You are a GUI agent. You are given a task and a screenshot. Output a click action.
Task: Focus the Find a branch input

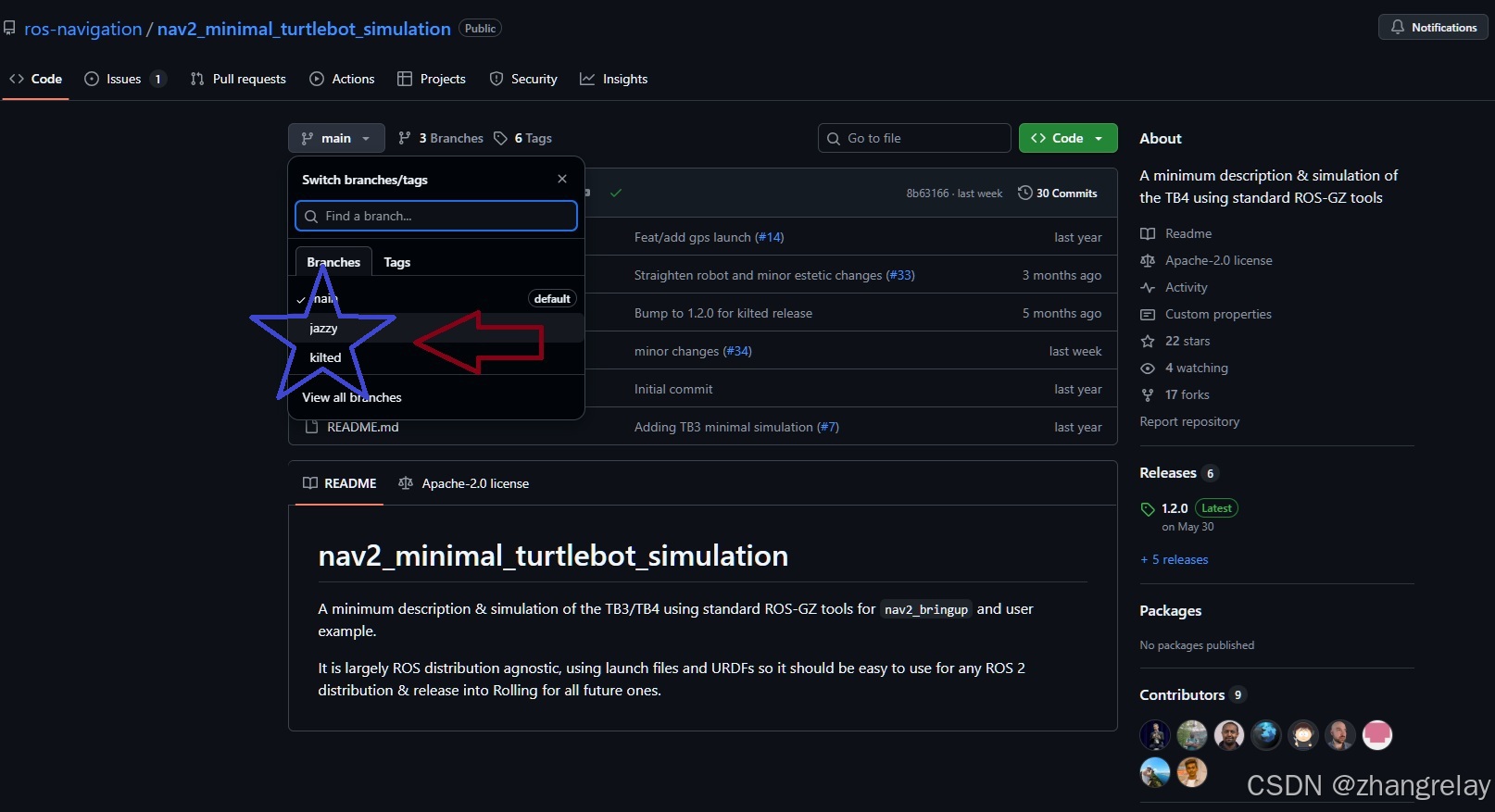click(436, 216)
